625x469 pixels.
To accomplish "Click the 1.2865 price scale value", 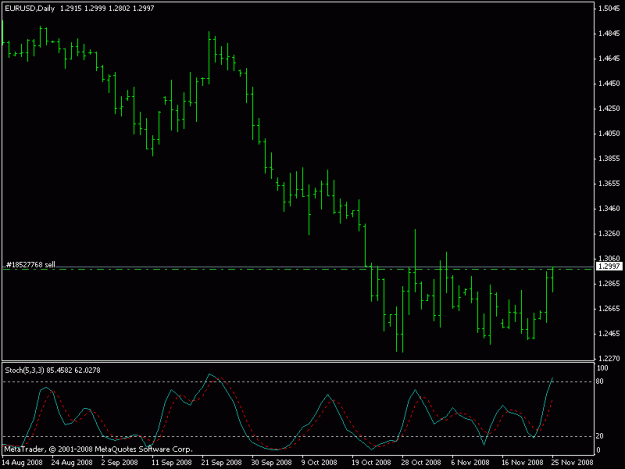I will [x=609, y=284].
